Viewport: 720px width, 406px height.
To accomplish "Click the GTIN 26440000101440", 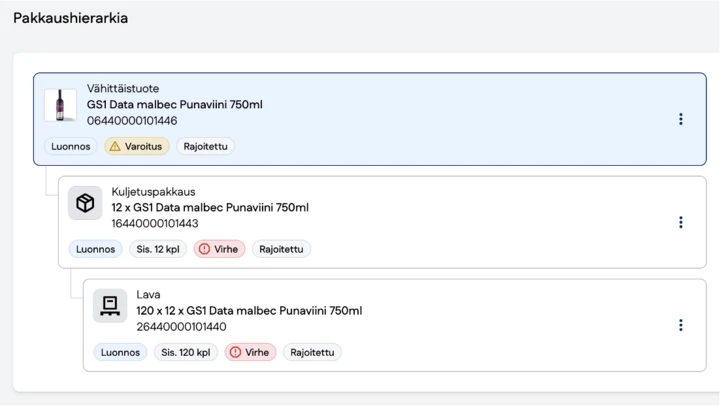I will tap(181, 327).
